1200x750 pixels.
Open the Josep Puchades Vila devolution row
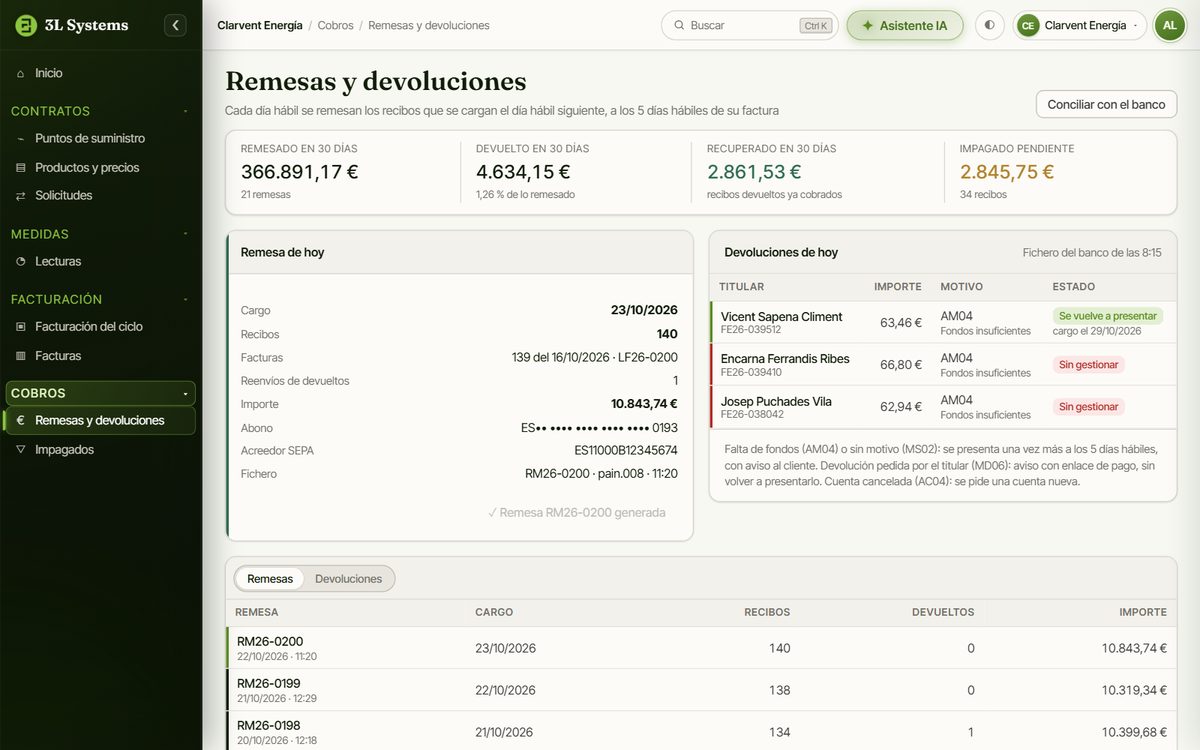[x=943, y=407]
